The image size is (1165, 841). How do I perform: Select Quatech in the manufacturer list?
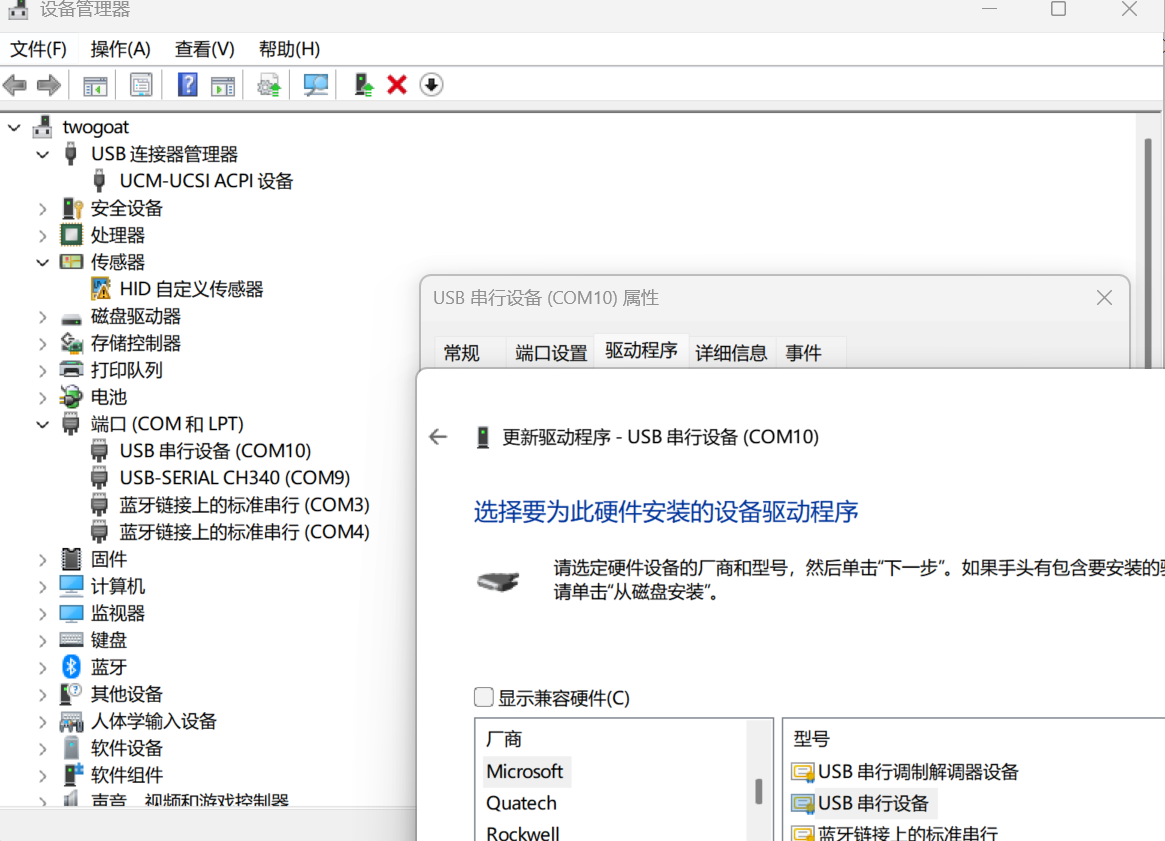(x=521, y=803)
